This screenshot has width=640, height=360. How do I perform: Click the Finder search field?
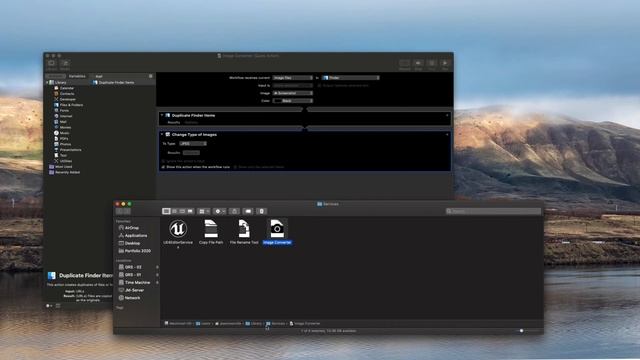pyautogui.click(x=493, y=211)
